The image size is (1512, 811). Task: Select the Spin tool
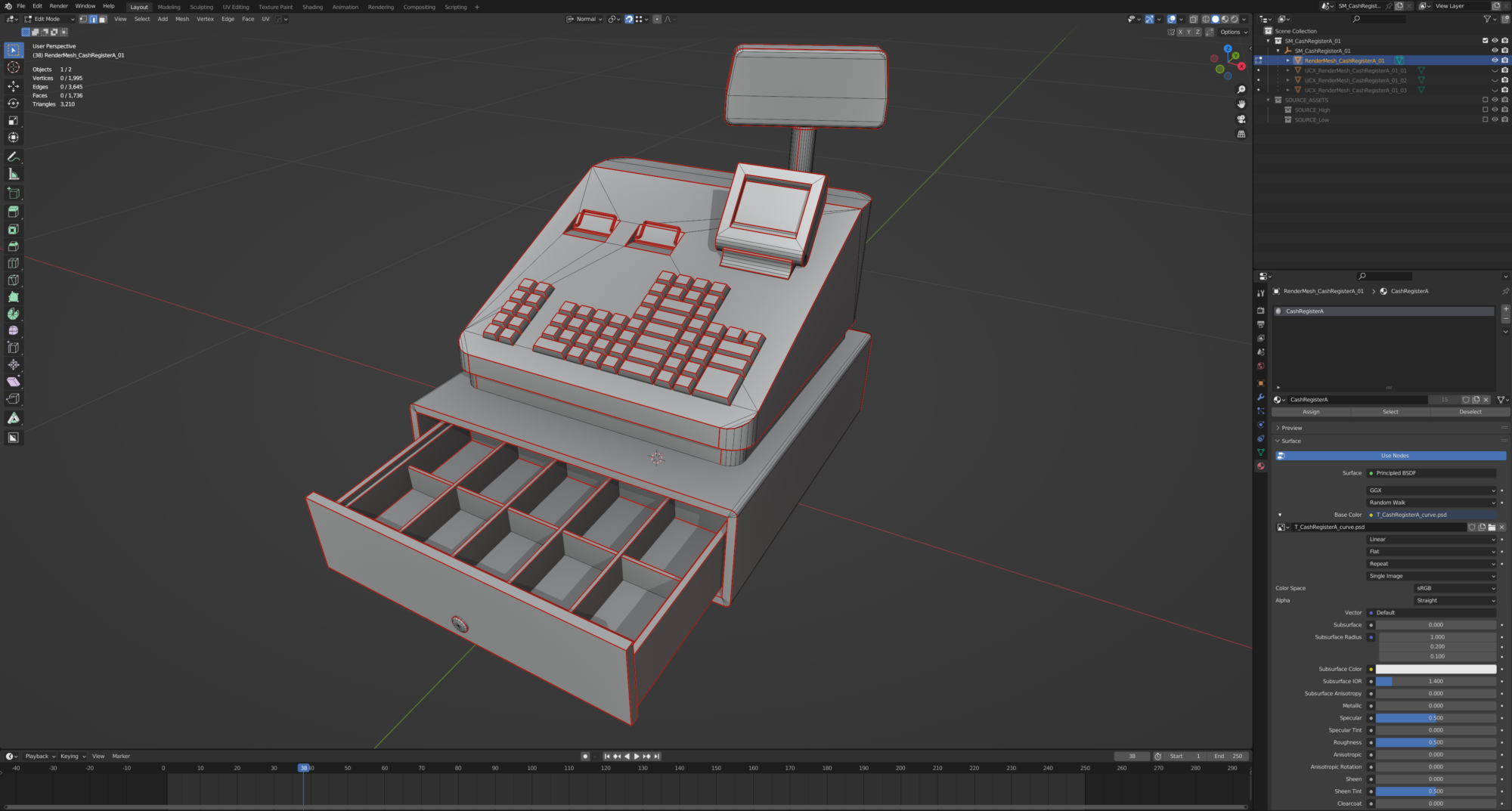(14, 314)
